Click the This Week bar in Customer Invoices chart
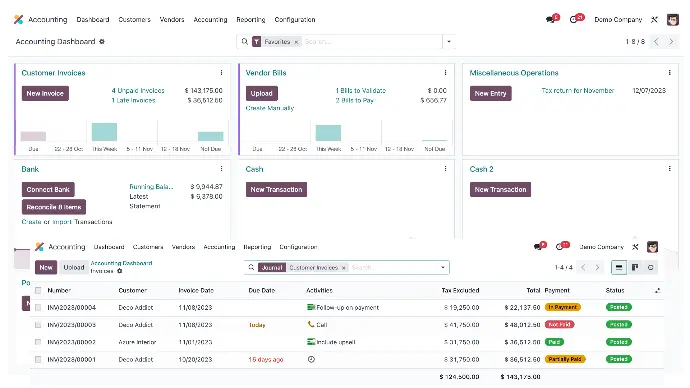 tap(104, 132)
